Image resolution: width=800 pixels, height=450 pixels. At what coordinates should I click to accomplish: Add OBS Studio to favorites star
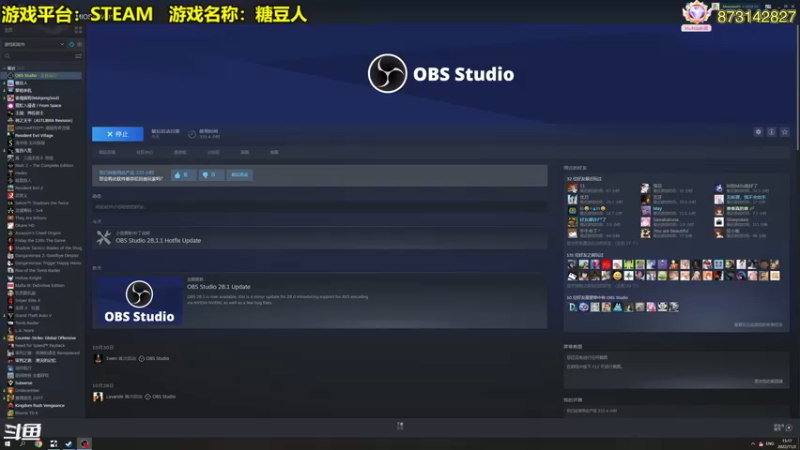785,132
